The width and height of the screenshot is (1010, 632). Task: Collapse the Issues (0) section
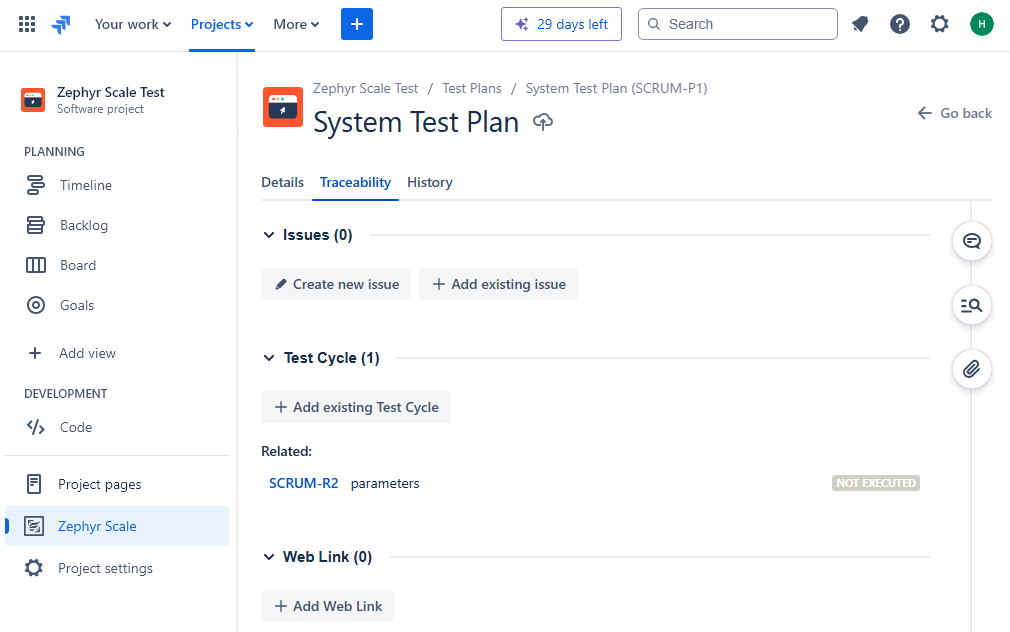point(269,235)
